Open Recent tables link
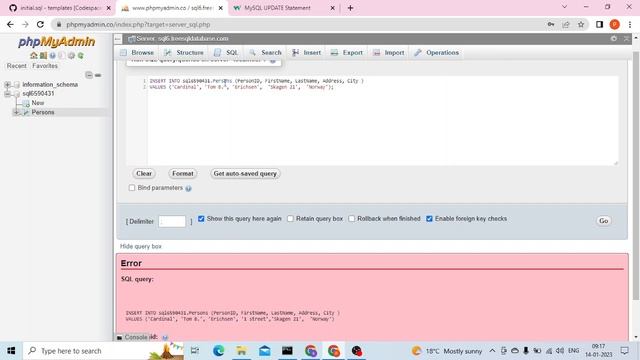640x360 pixels. [17, 66]
